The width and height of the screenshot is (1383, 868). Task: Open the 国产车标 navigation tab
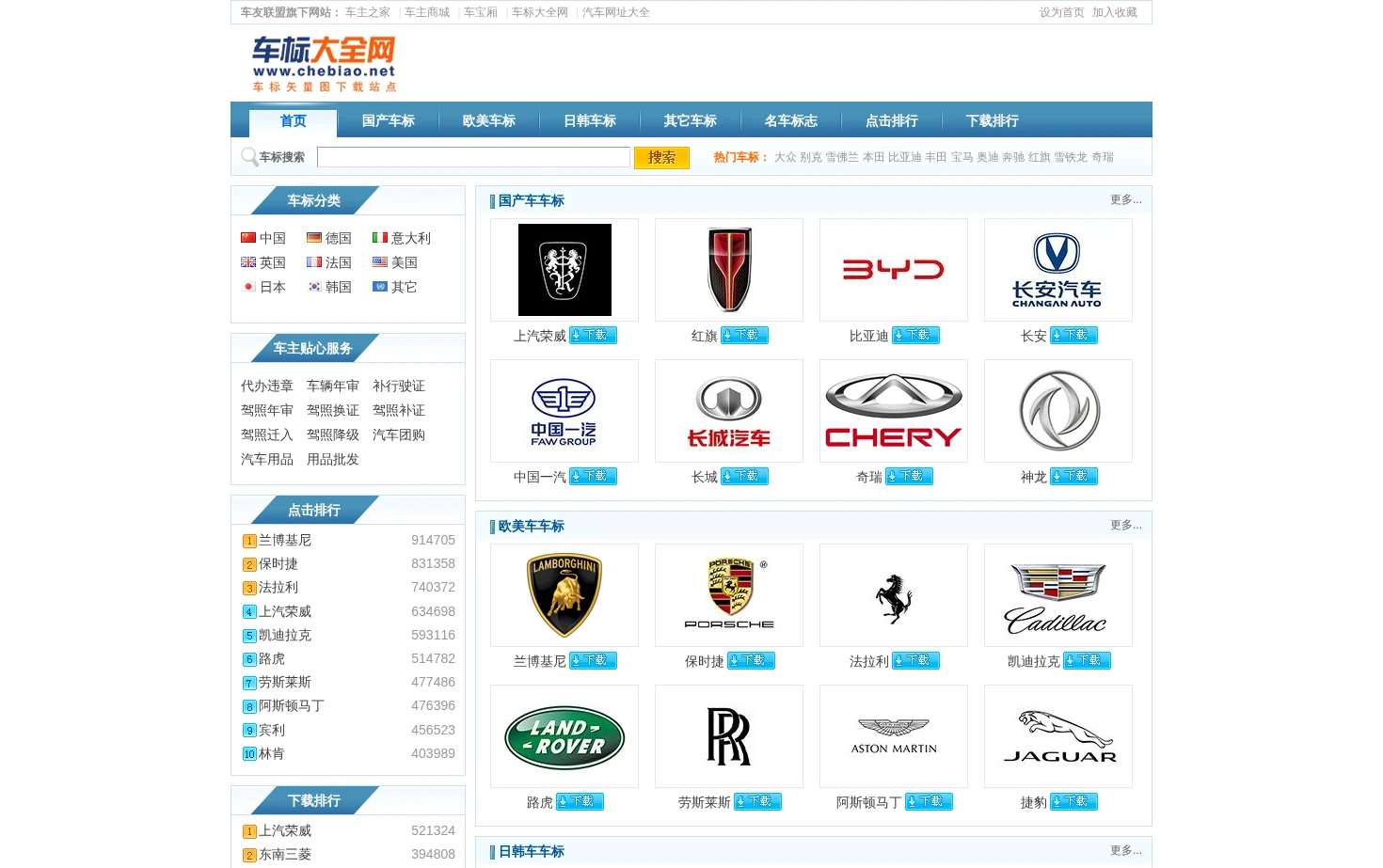pyautogui.click(x=389, y=121)
